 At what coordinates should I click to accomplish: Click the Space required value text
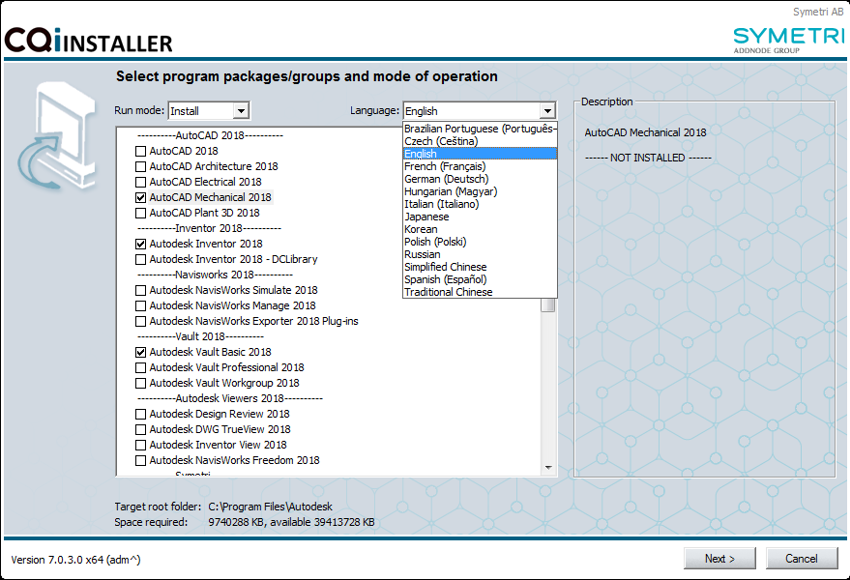click(292, 523)
